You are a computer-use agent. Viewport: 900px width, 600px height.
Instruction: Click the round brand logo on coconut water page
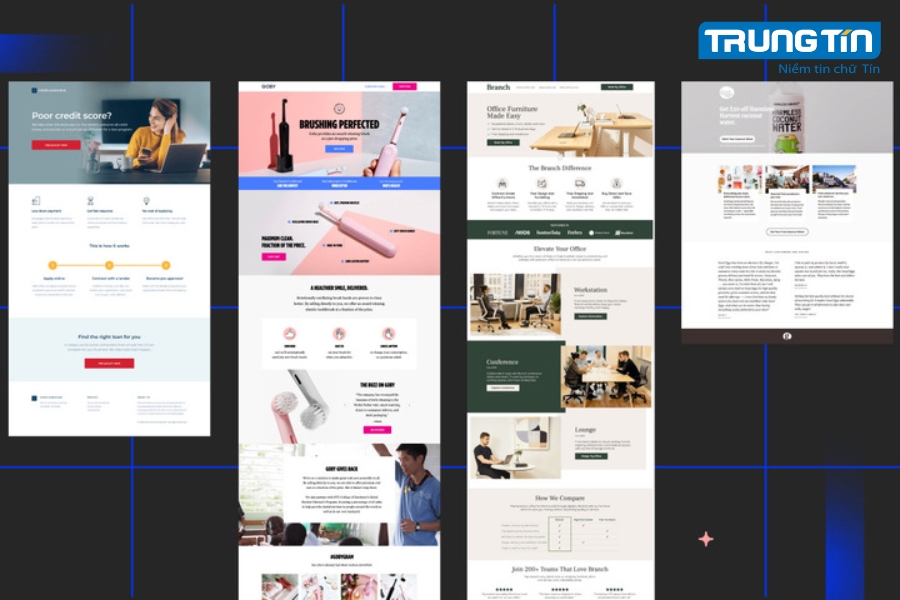click(x=726, y=92)
